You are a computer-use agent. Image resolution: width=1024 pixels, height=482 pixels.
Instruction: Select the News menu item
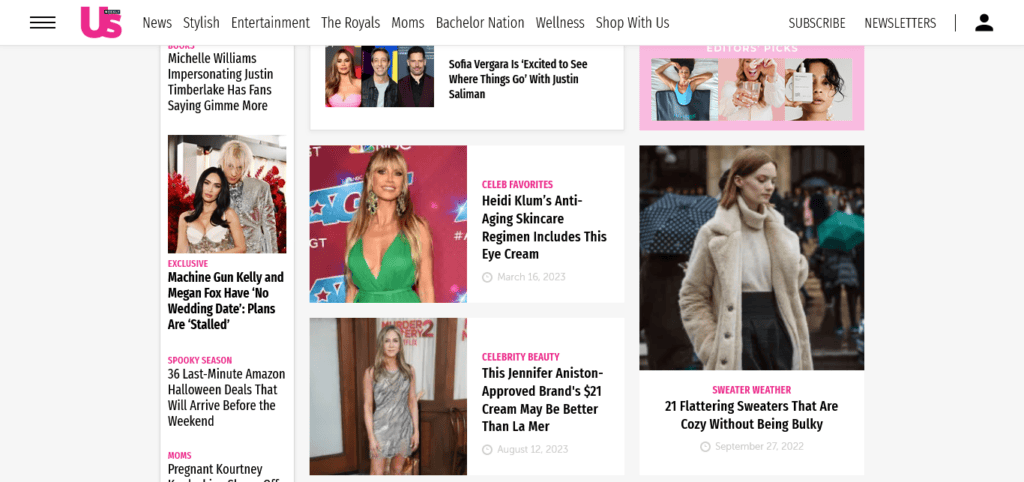click(157, 22)
